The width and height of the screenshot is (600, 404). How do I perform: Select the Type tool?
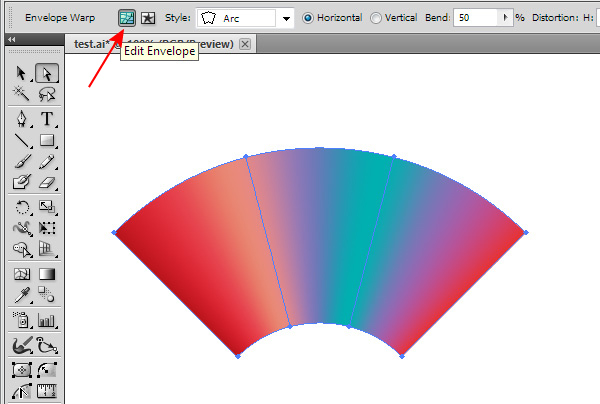(x=47, y=119)
